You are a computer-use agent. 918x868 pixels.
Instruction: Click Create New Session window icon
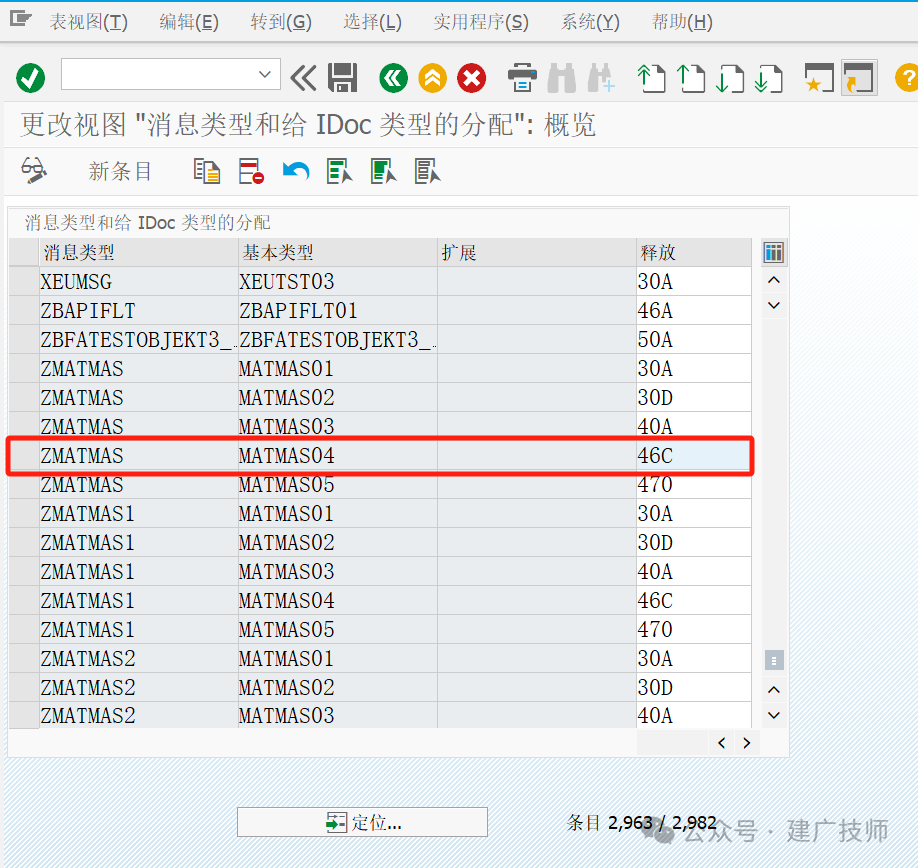[819, 78]
